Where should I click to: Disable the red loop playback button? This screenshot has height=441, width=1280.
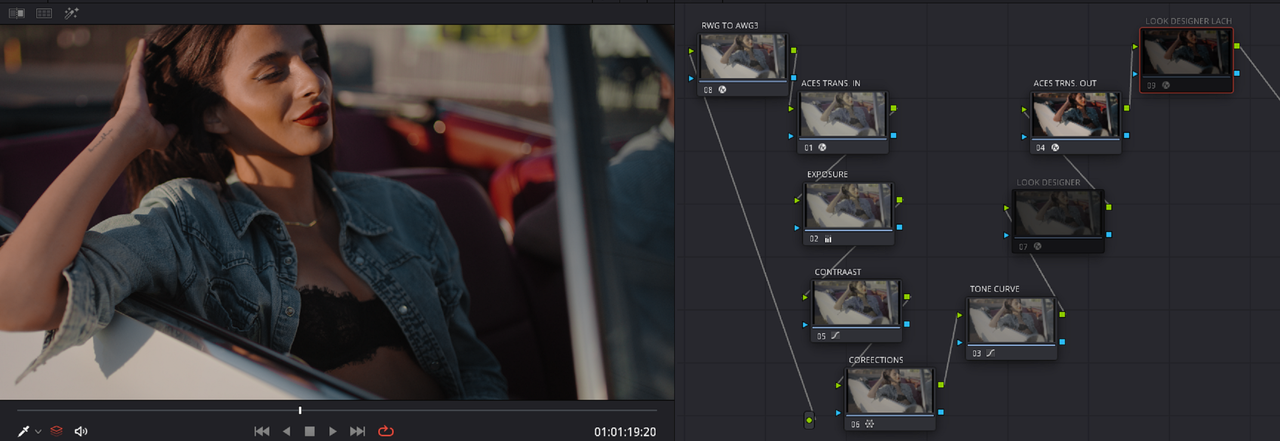pyautogui.click(x=386, y=431)
